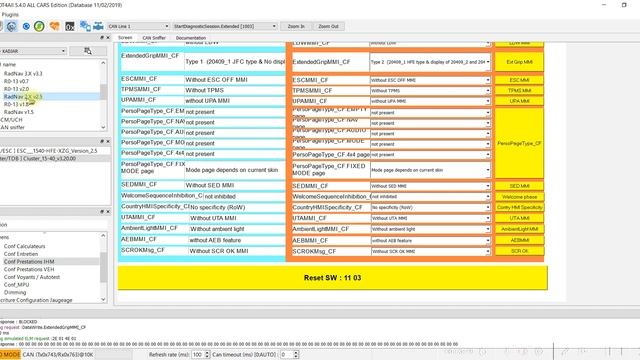640x360 pixels.
Task: Select RadNav 3.X v3.3 in the list
Action: [x=23, y=73]
